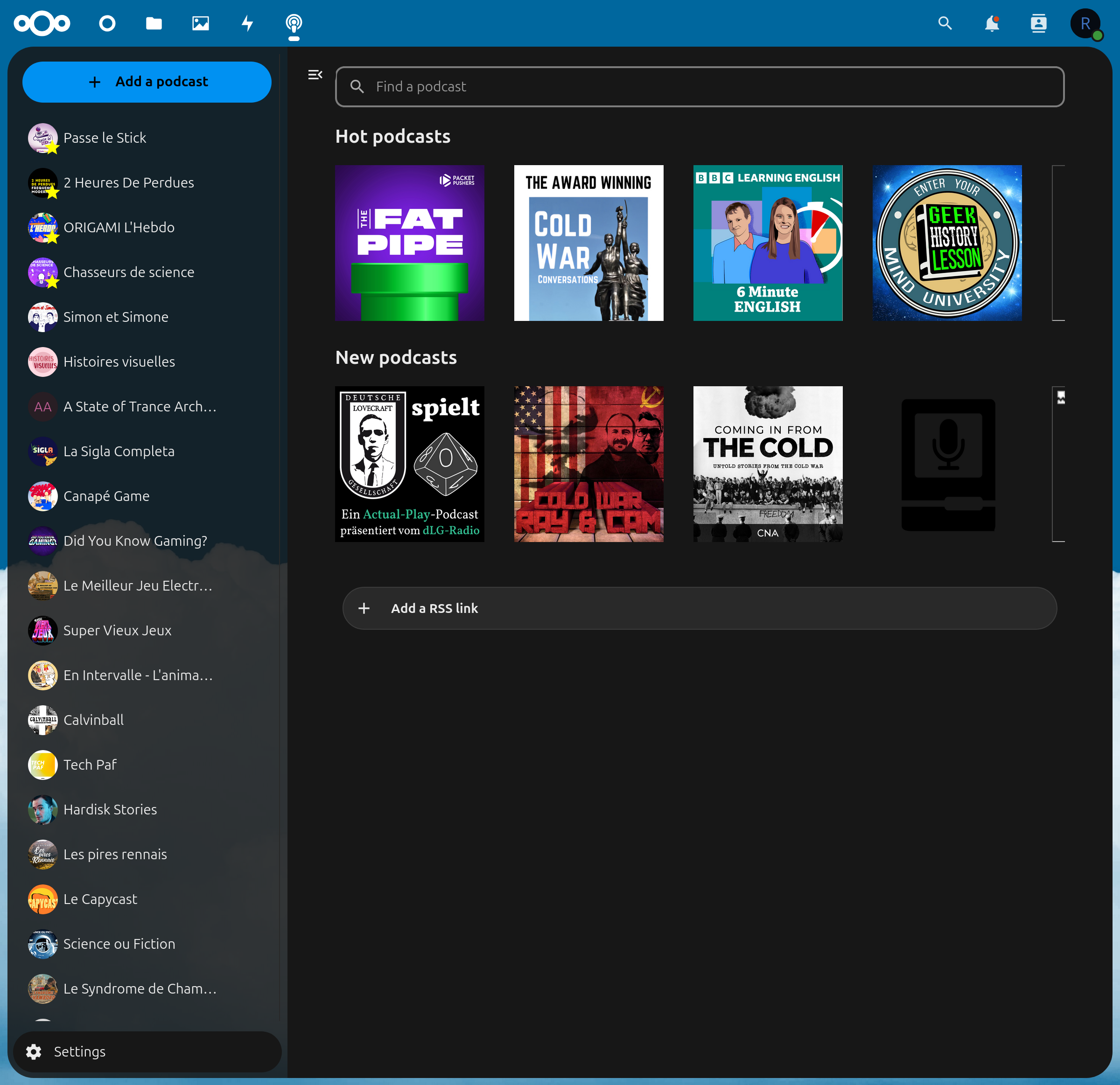Select 2 Heures De Perdues podcast
The width and height of the screenshot is (1120, 1085).
click(147, 183)
